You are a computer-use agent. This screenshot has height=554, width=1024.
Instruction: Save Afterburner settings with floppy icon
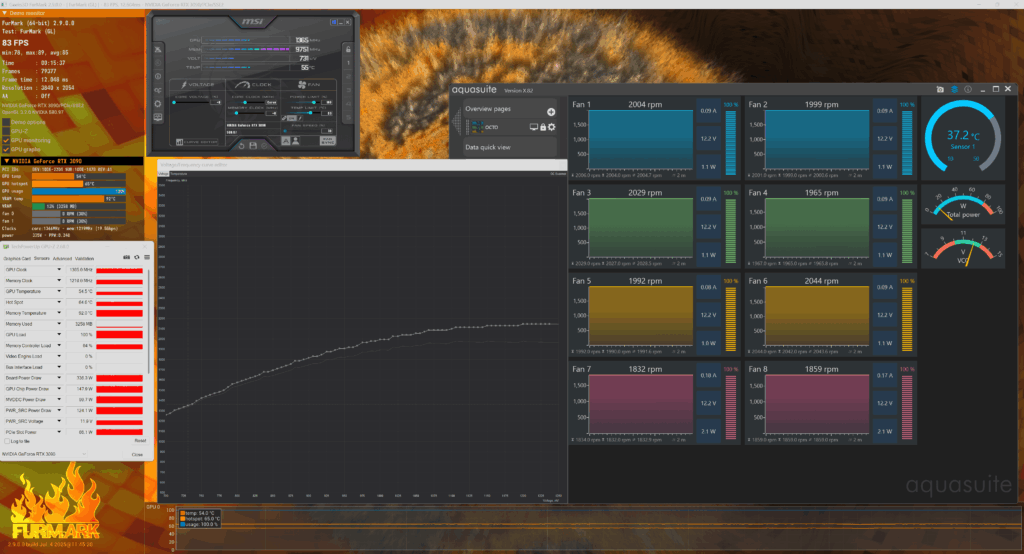tap(253, 146)
